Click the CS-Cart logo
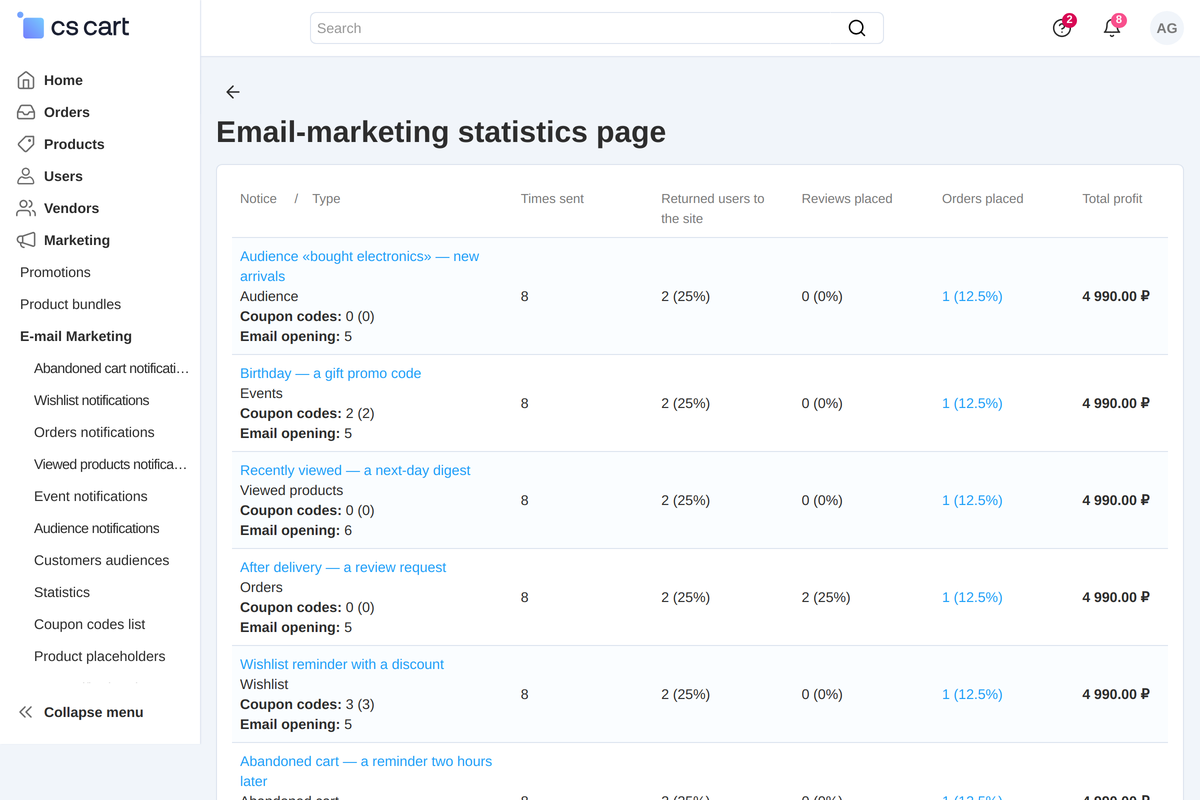Viewport: 1200px width, 800px height. click(x=73, y=27)
